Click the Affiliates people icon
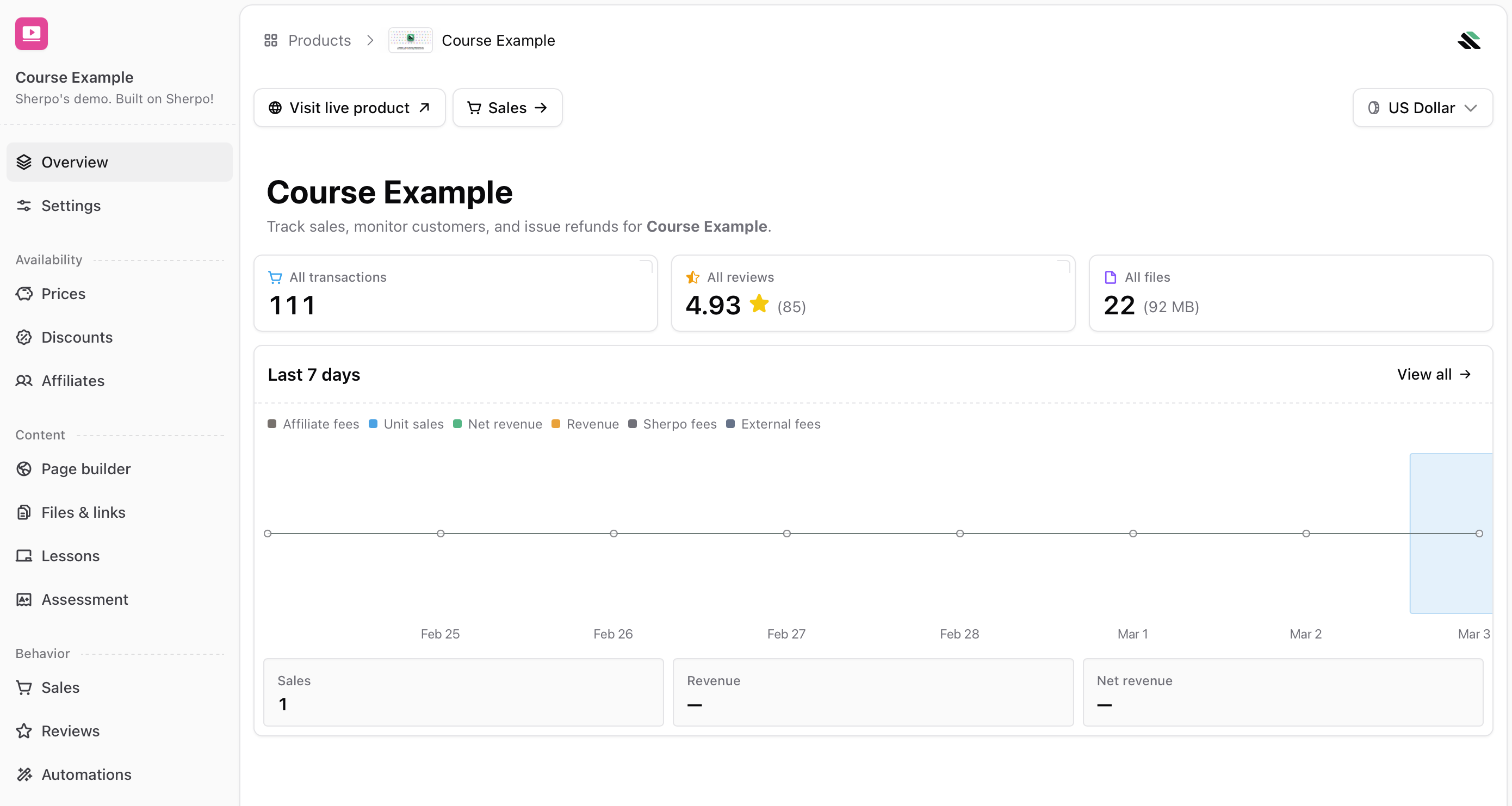This screenshot has height=806, width=1512. pos(24,381)
